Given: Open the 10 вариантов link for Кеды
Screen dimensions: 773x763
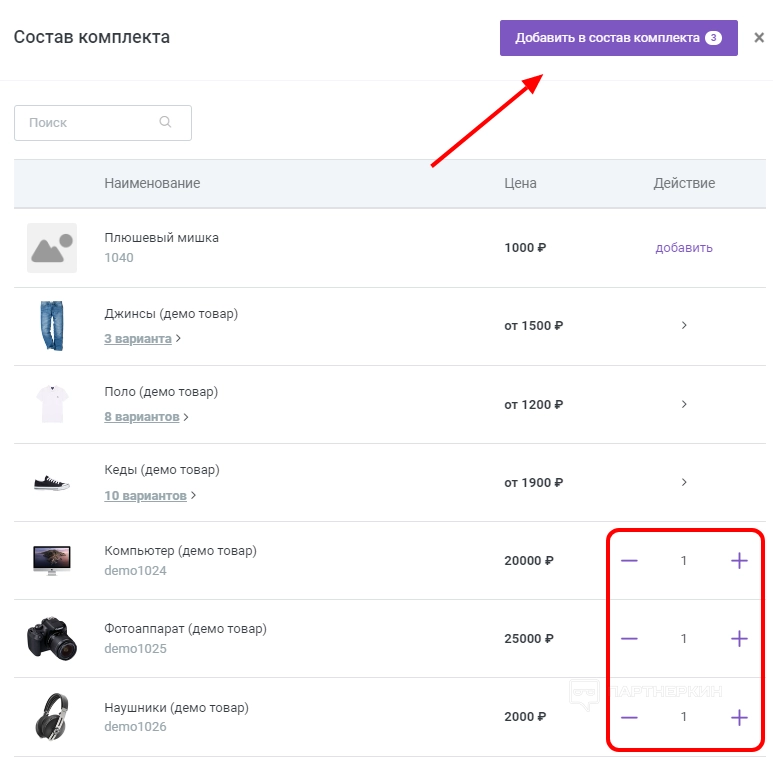Looking at the screenshot, I should (145, 495).
